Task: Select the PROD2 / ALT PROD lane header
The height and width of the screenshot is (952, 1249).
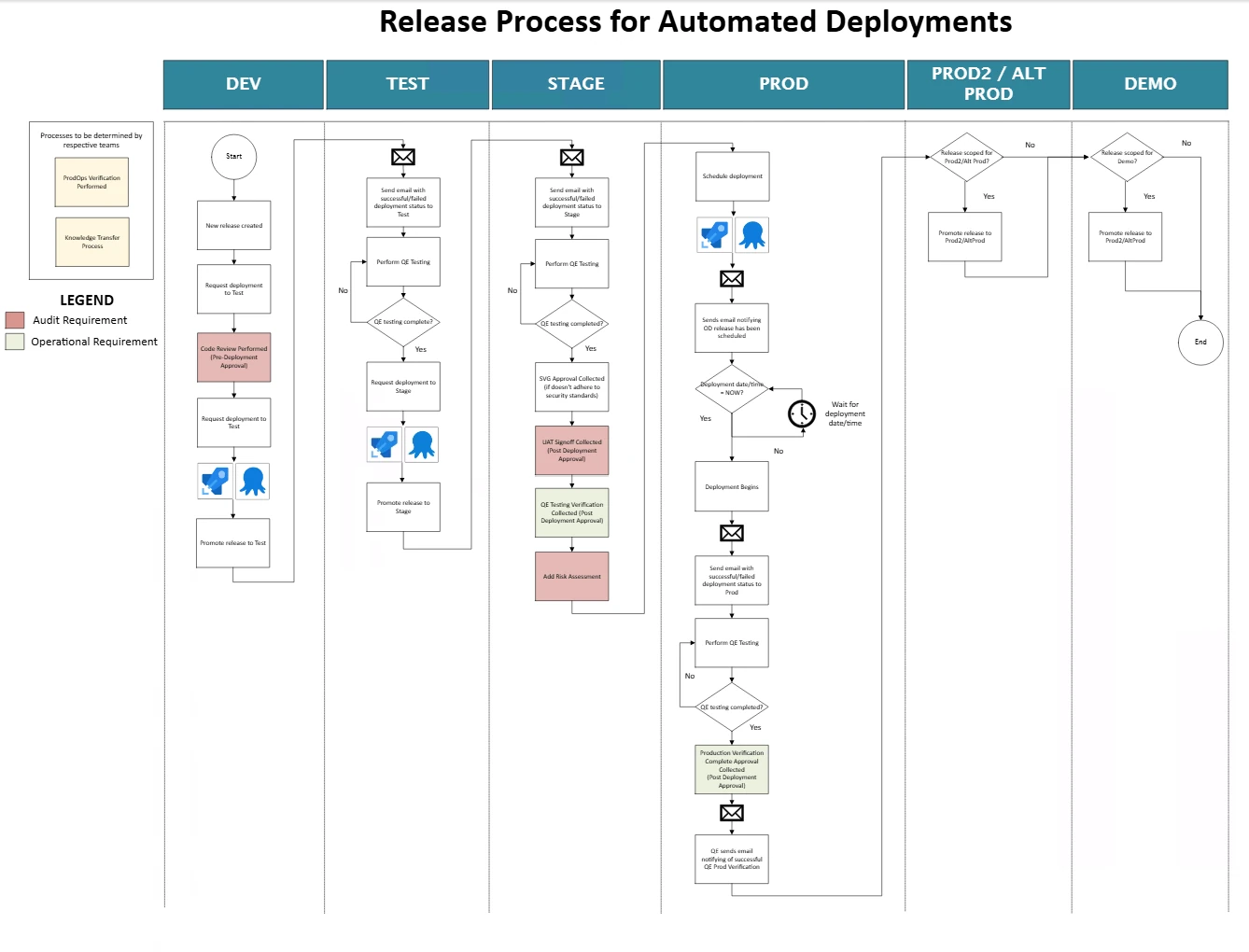Action: (x=989, y=84)
